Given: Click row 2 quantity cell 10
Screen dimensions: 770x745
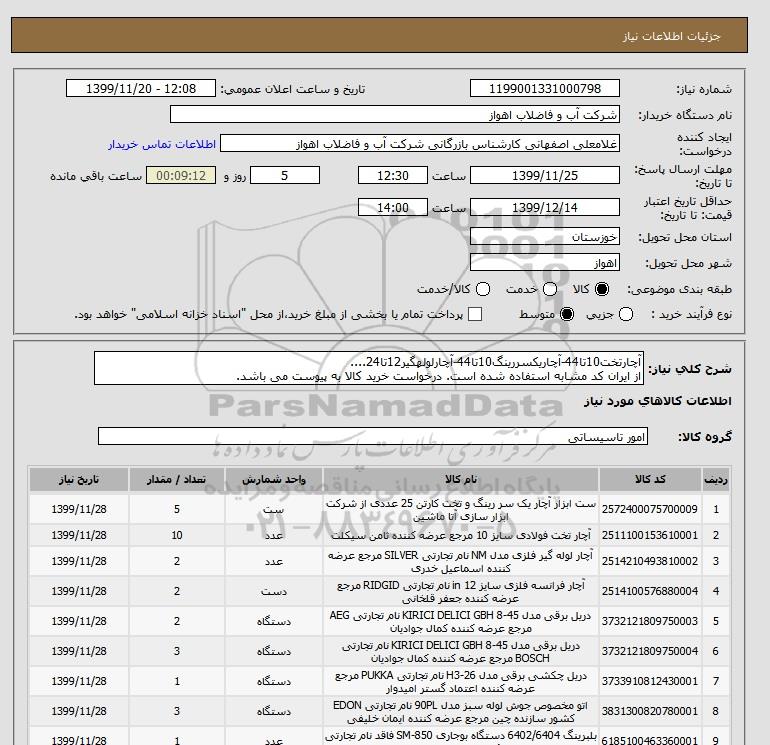Looking at the screenshot, I should (177, 535).
